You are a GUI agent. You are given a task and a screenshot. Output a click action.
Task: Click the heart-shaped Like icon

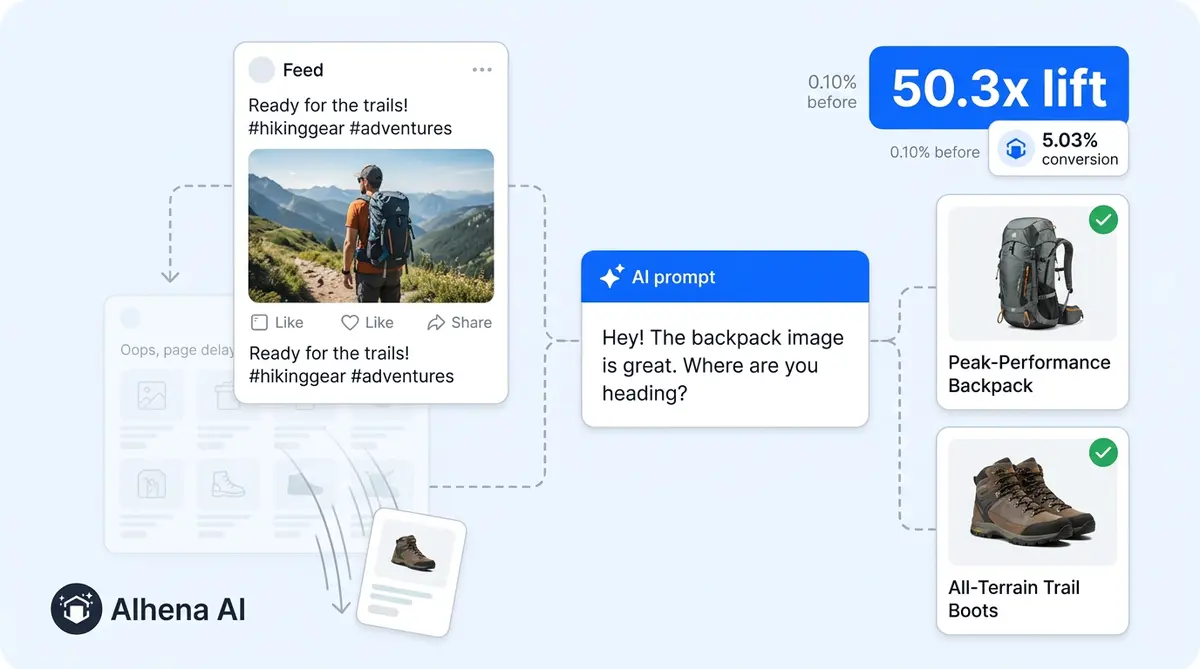point(350,322)
